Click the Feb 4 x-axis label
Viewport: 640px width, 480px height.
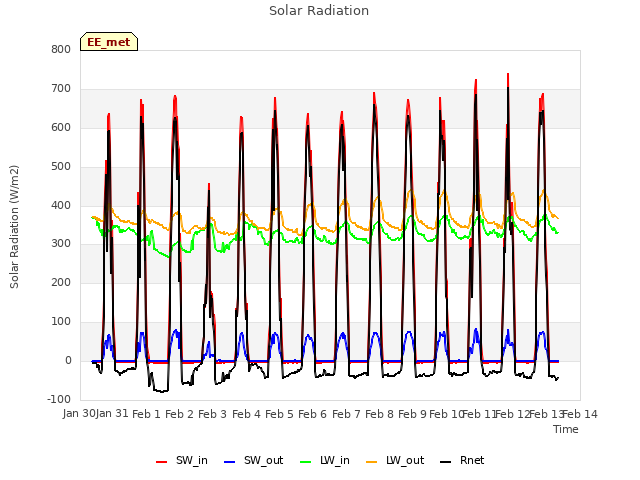246,414
